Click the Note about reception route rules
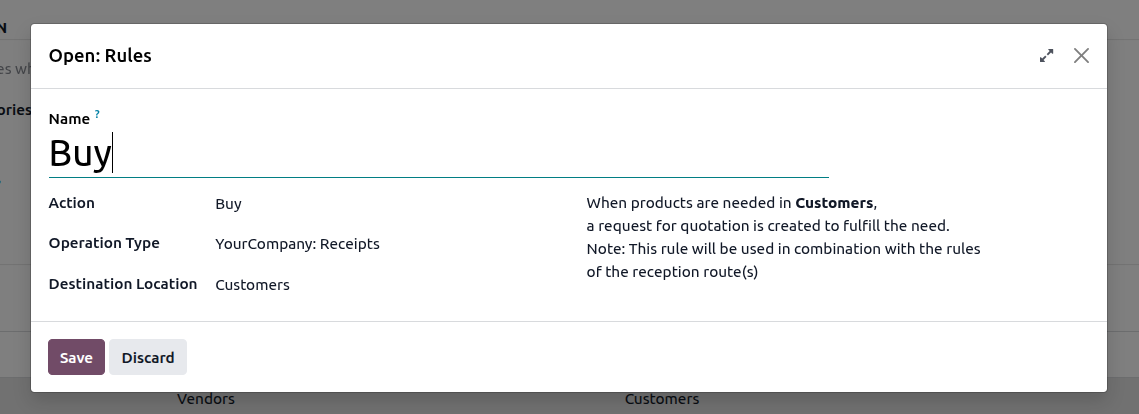The height and width of the screenshot is (414, 1139). point(783,260)
